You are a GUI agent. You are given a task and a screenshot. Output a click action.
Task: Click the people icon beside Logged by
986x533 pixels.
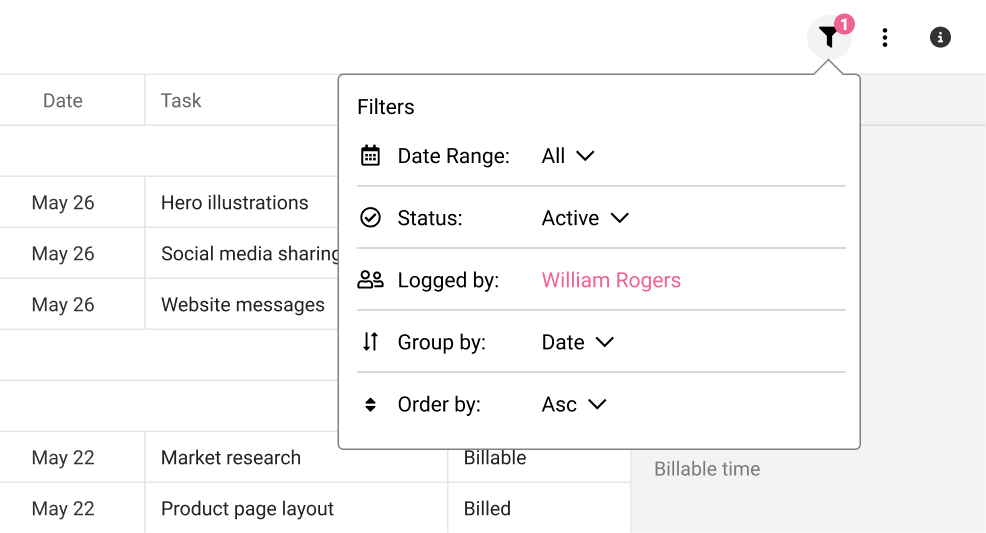click(370, 280)
